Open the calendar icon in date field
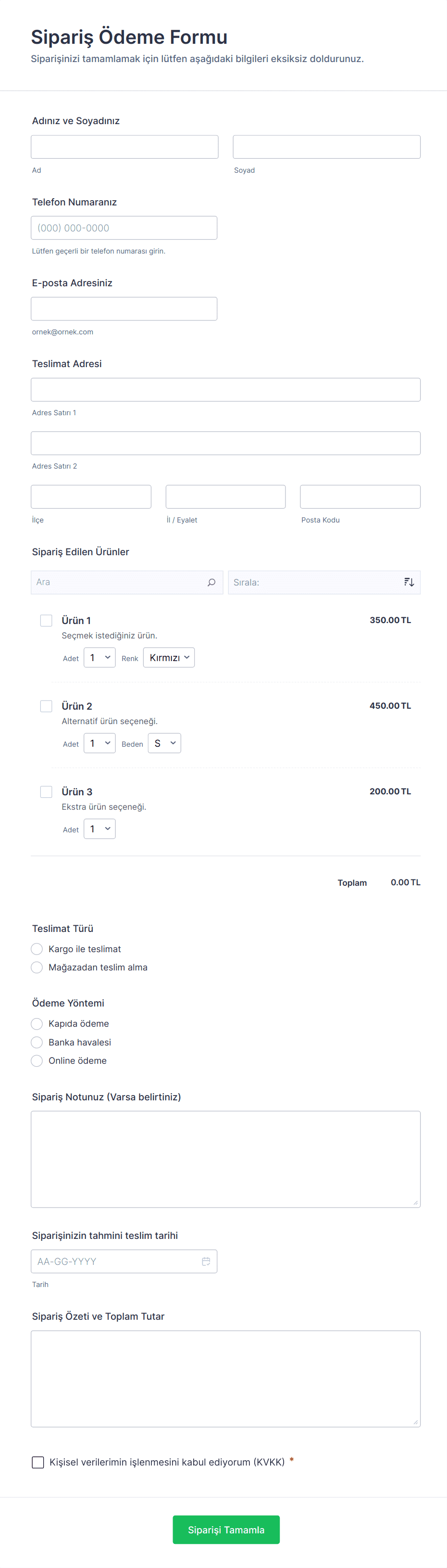This screenshot has width=447, height=1568. click(206, 1261)
